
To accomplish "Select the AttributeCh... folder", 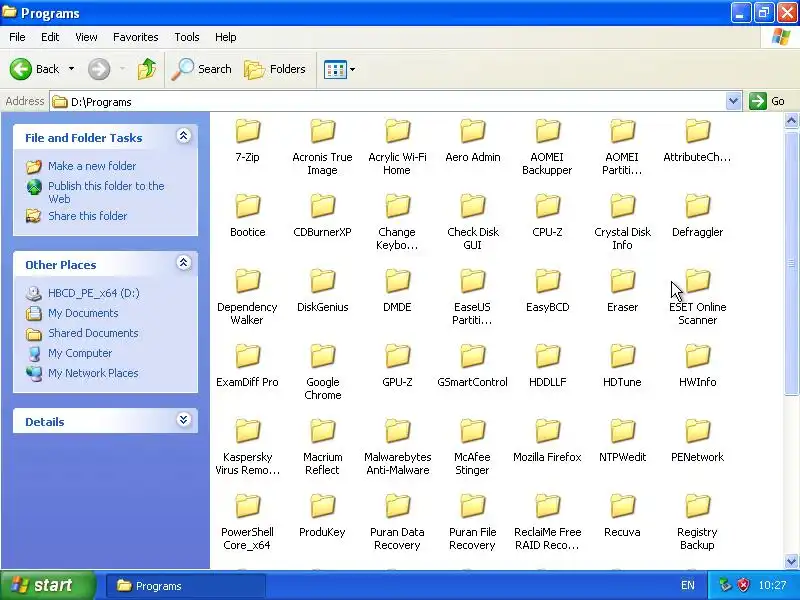I will [697, 141].
